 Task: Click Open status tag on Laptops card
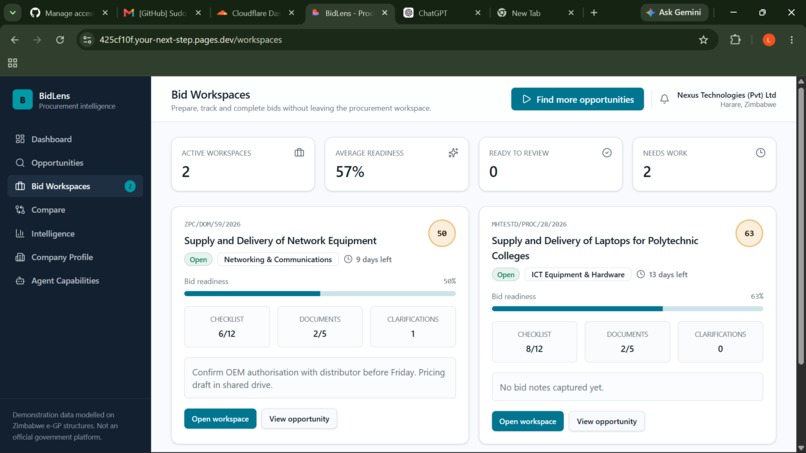506,275
